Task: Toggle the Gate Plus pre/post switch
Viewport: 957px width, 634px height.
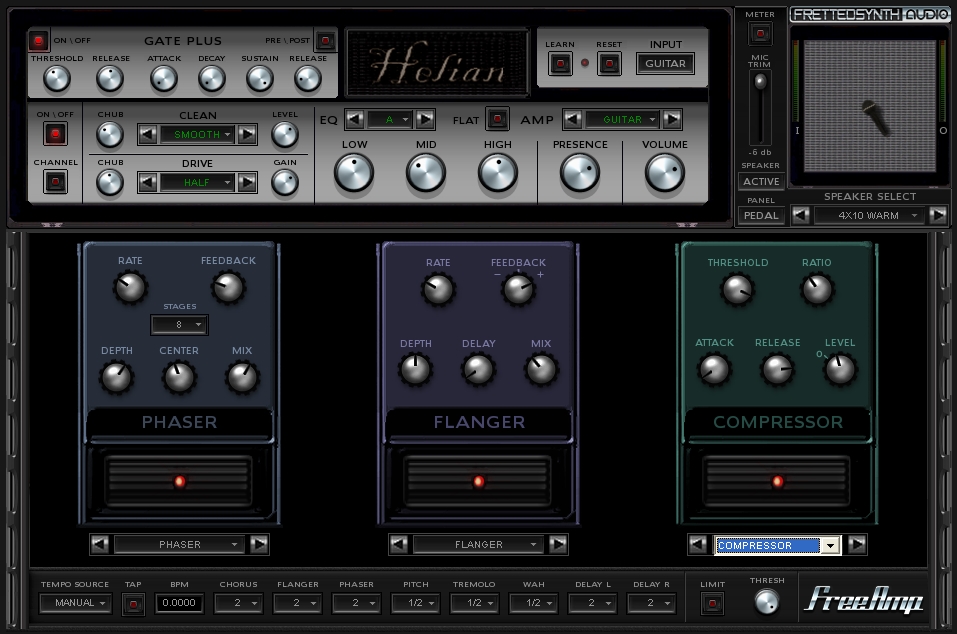Action: [x=325, y=41]
